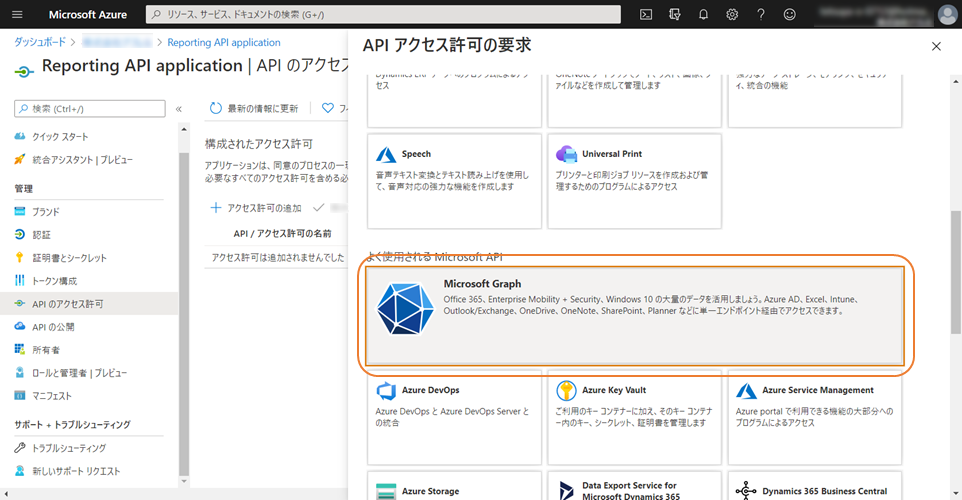Open the Azure portal hamburger menu
Viewport: 962px width, 500px height.
[x=17, y=14]
